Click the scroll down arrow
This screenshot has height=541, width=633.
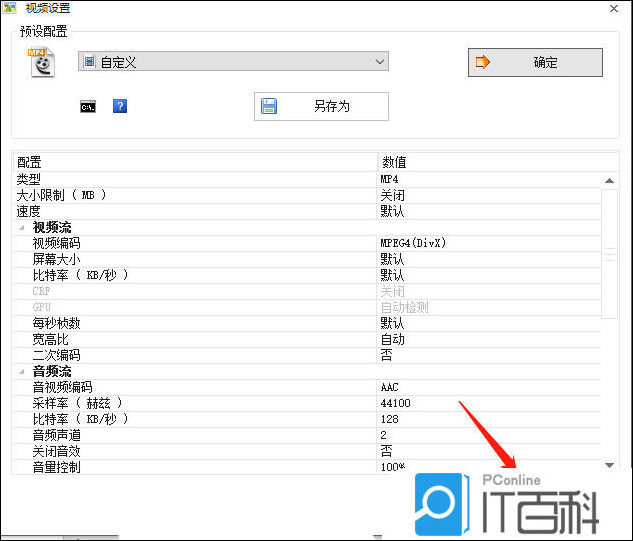pyautogui.click(x=610, y=466)
